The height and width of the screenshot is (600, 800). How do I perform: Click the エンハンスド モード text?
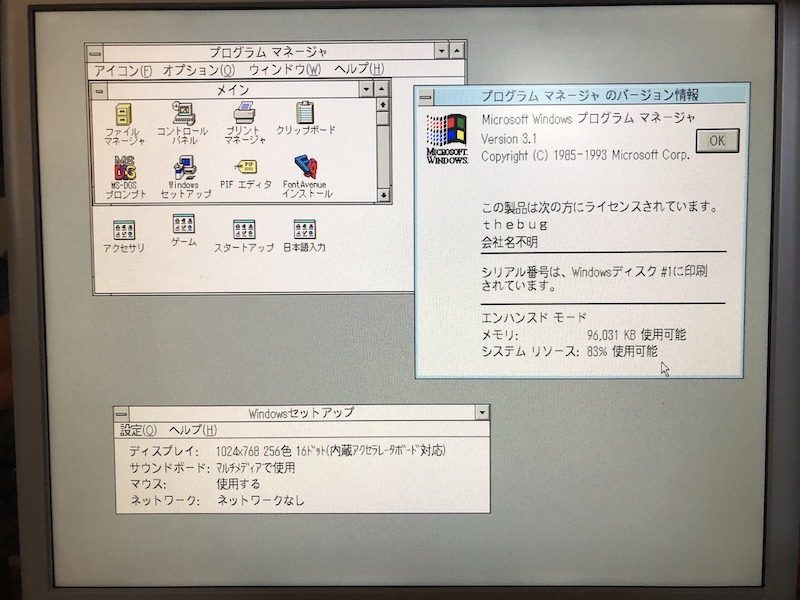[x=534, y=317]
